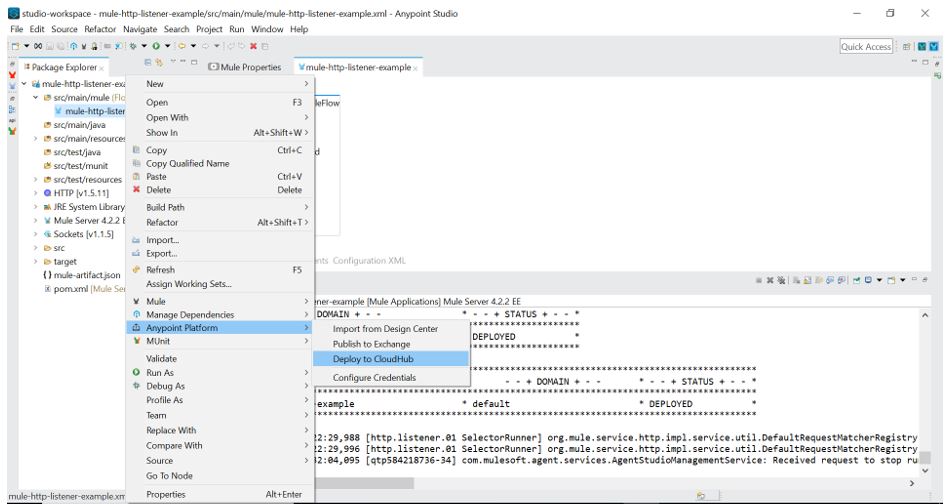
Task: Collapse the src/main/mule folder
Action: click(x=36, y=97)
